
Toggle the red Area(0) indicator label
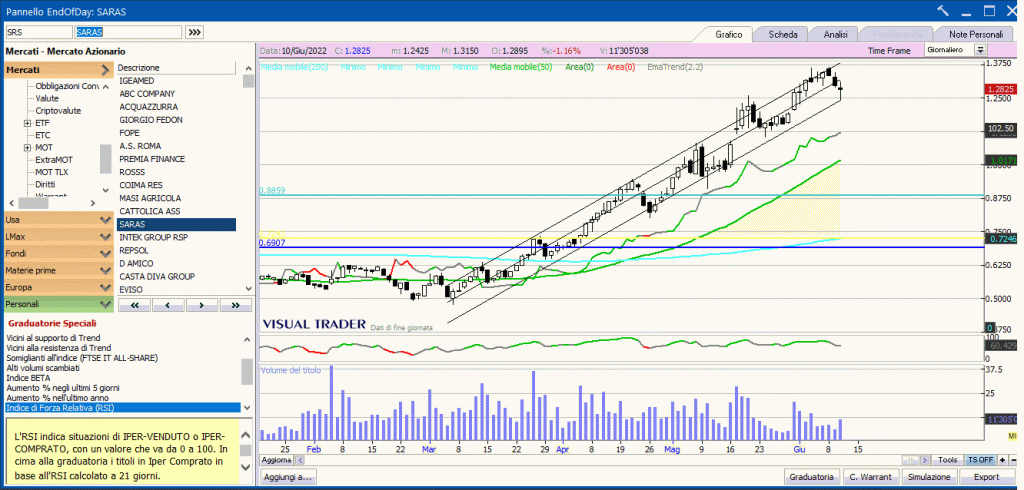(x=620, y=67)
